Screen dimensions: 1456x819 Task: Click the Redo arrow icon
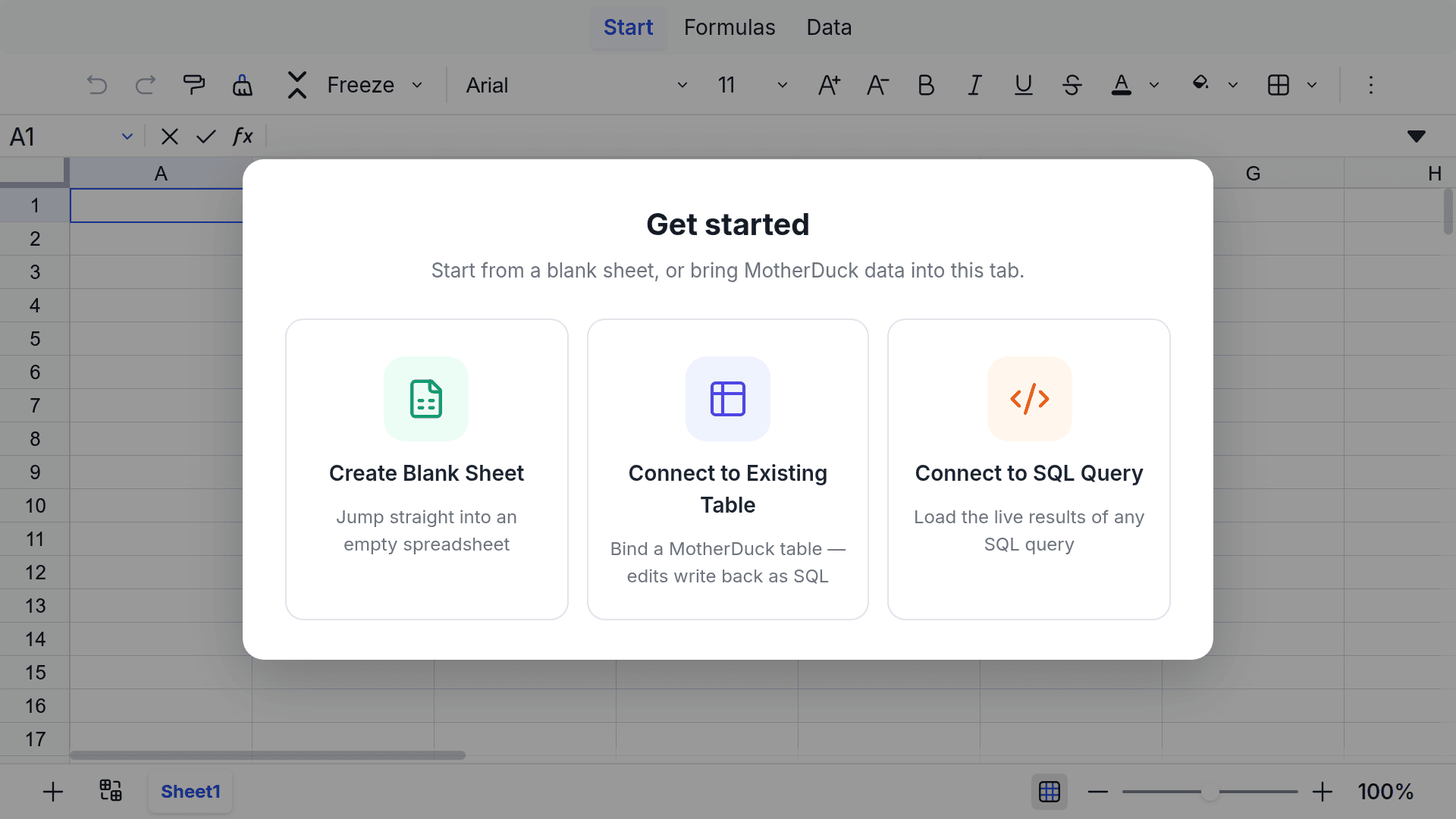tap(146, 85)
